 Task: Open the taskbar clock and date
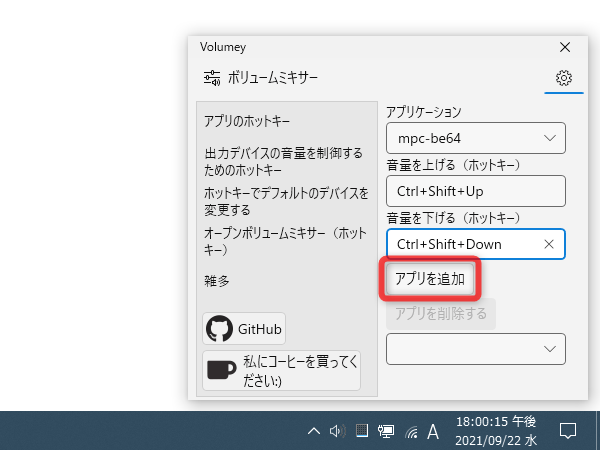click(x=496, y=431)
